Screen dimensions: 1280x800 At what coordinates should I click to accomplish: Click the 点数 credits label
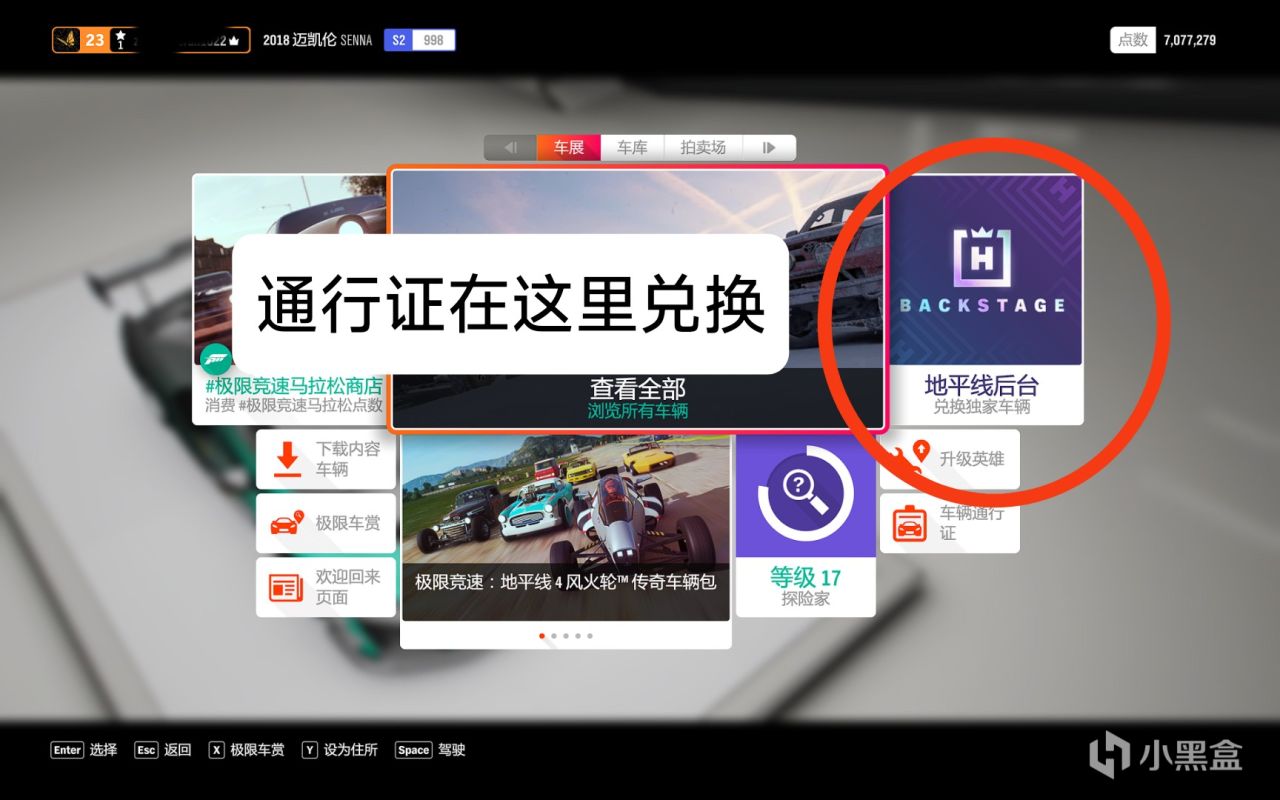[x=1133, y=40]
